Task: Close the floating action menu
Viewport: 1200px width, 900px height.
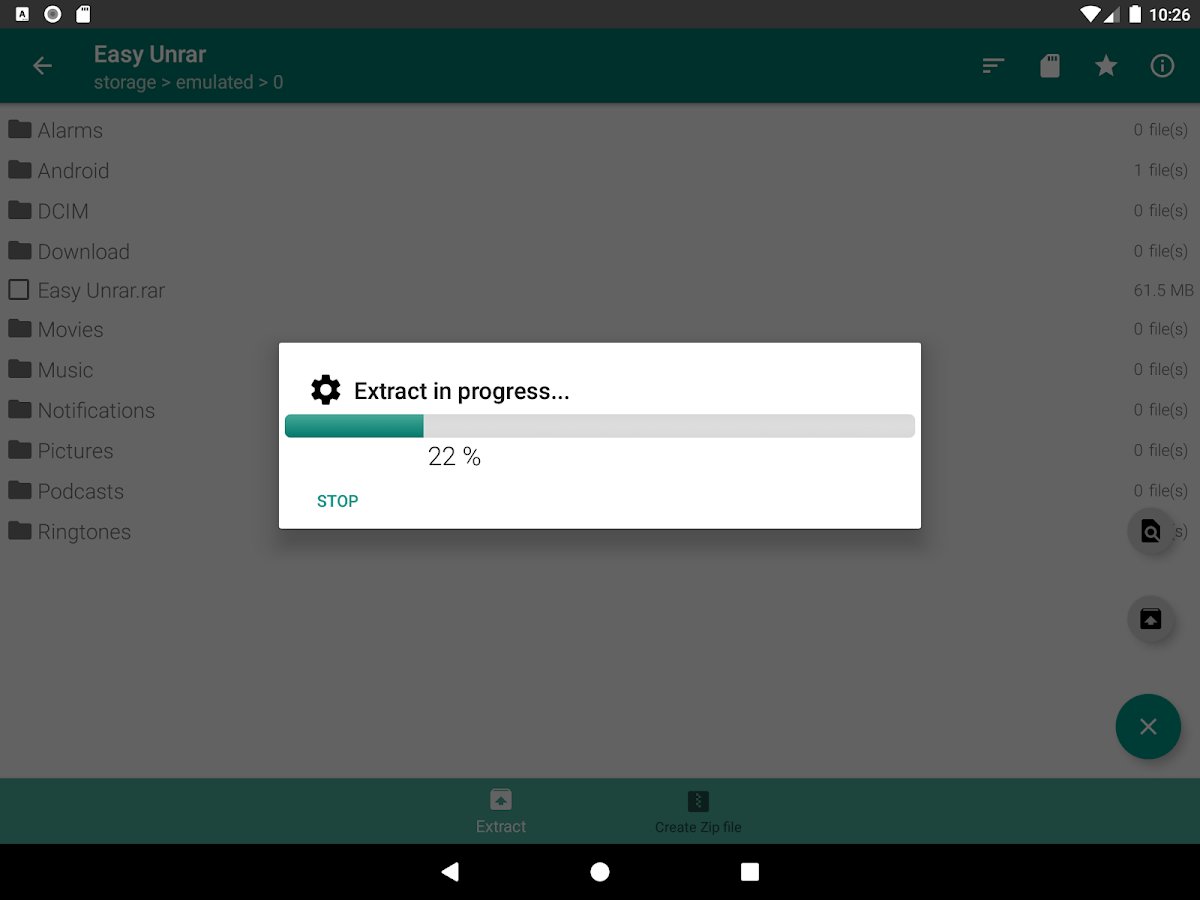Action: coord(1148,727)
